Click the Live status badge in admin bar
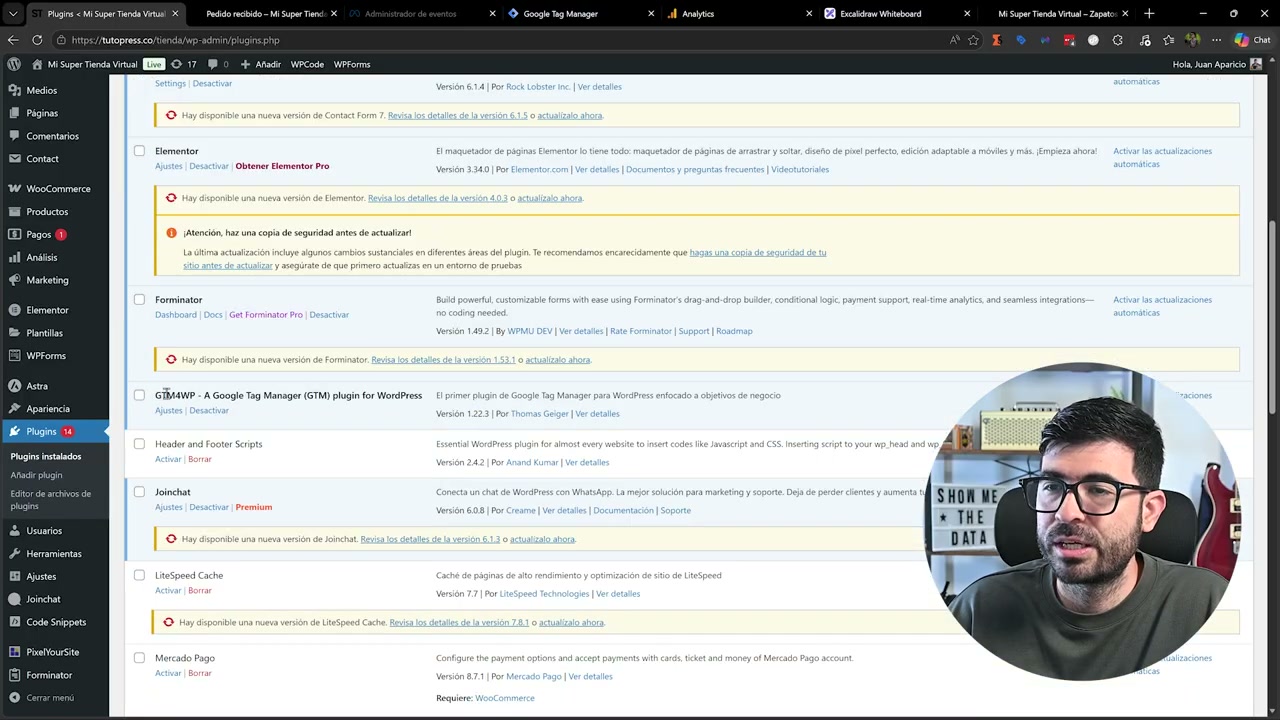 [153, 64]
